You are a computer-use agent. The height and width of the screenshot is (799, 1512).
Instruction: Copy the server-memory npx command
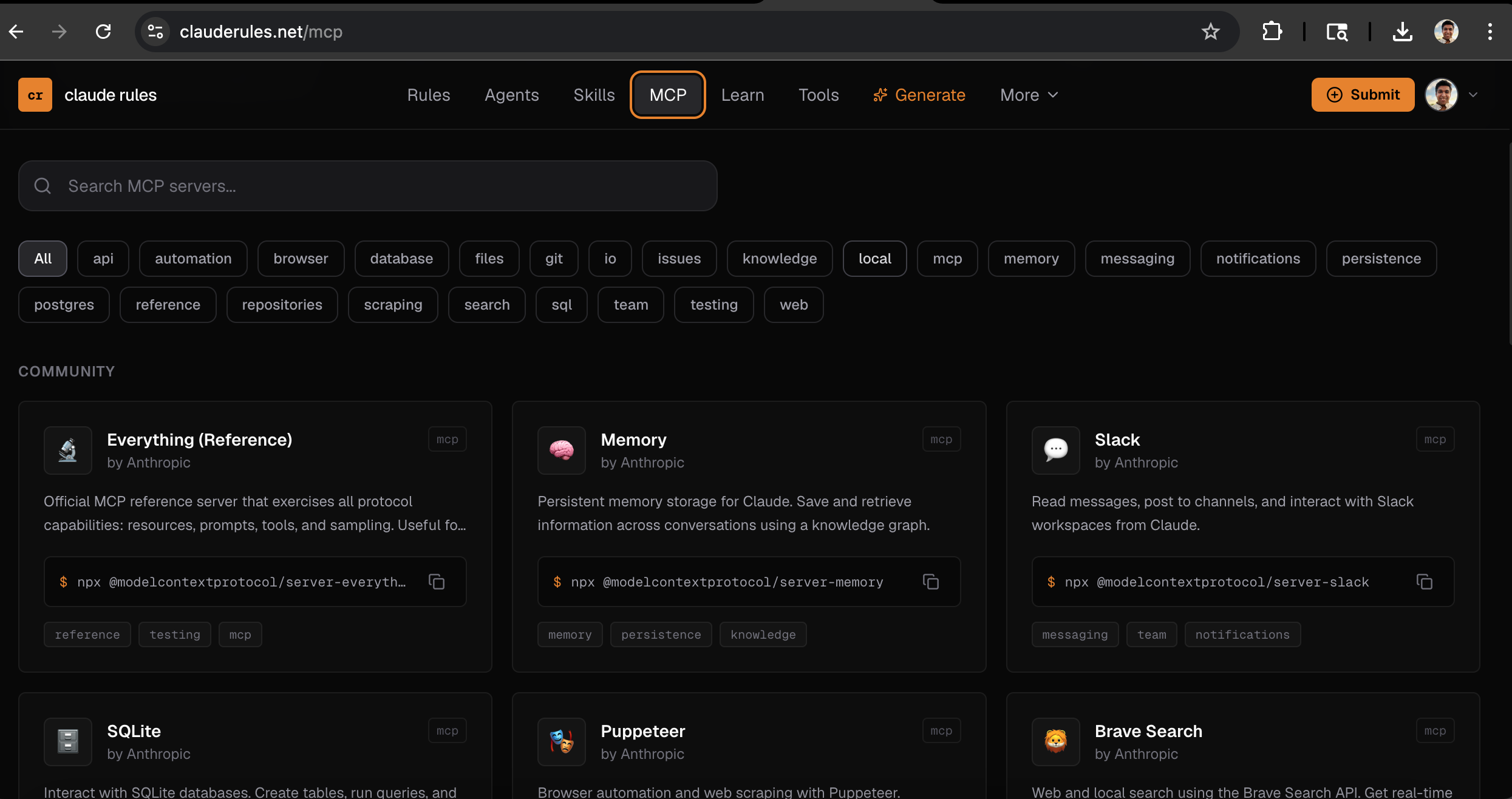click(930, 582)
